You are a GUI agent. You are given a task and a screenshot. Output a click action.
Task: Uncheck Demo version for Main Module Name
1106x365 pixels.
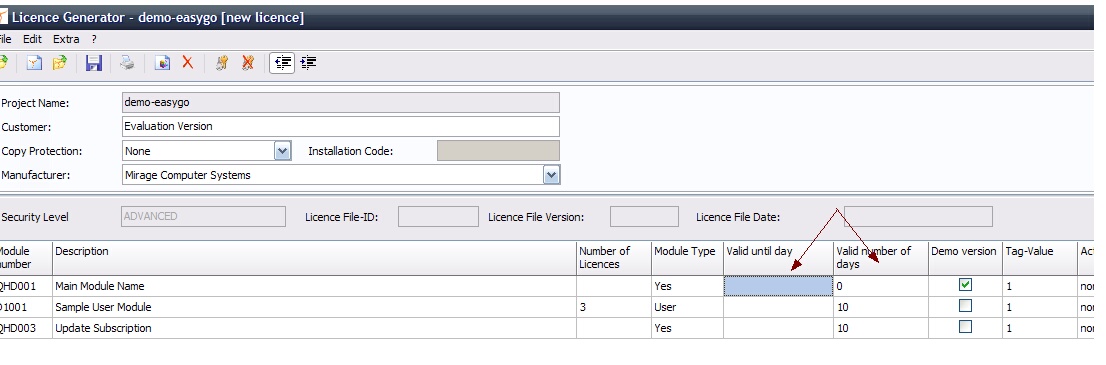coord(966,285)
